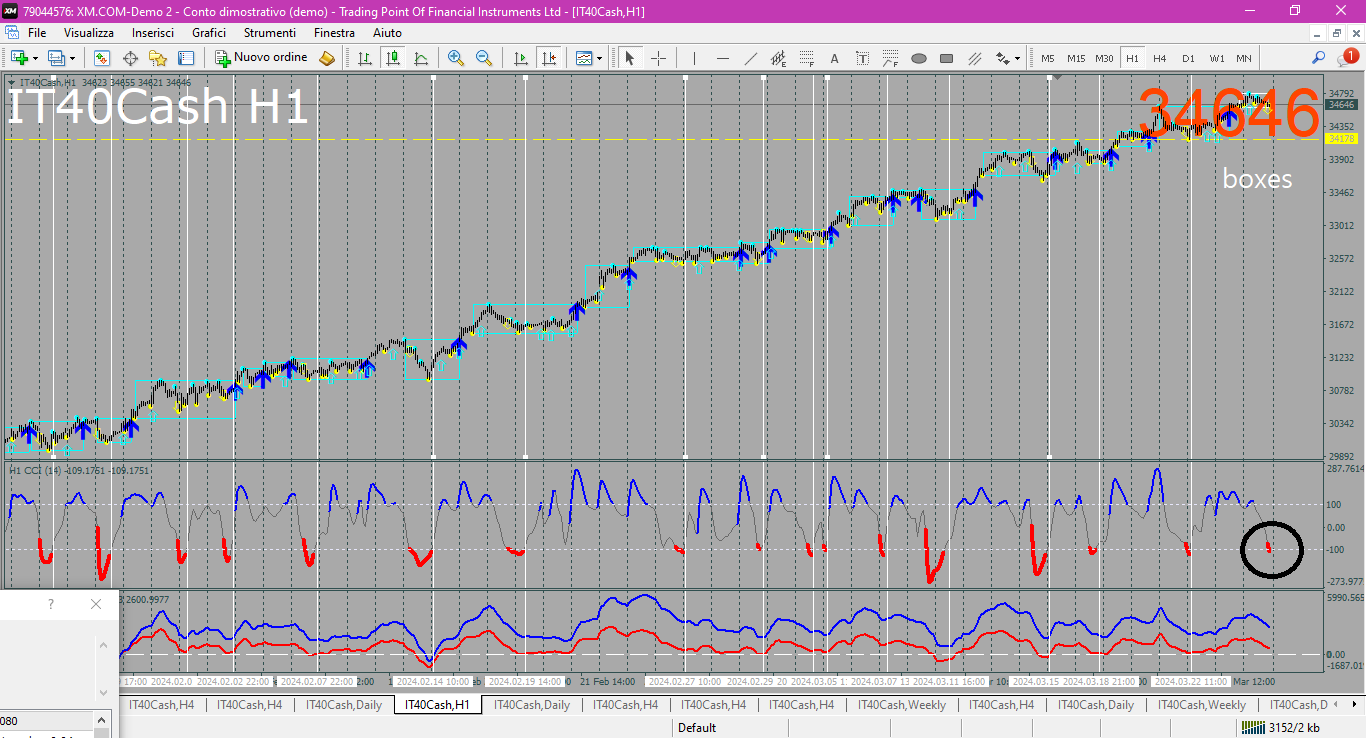Open the Data Window crosshair icon
Viewport: 1366px width, 738px height.
pos(130,58)
